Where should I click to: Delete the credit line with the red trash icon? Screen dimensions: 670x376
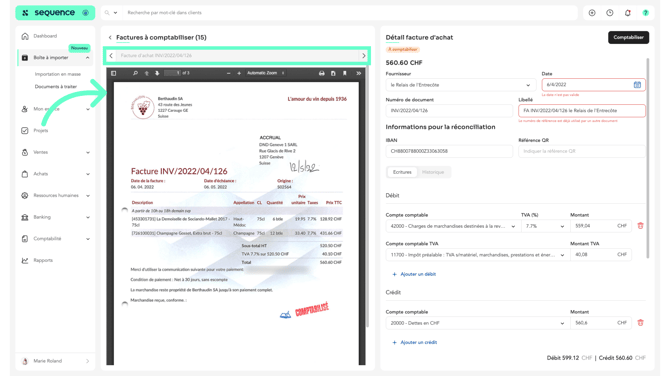[x=640, y=323]
